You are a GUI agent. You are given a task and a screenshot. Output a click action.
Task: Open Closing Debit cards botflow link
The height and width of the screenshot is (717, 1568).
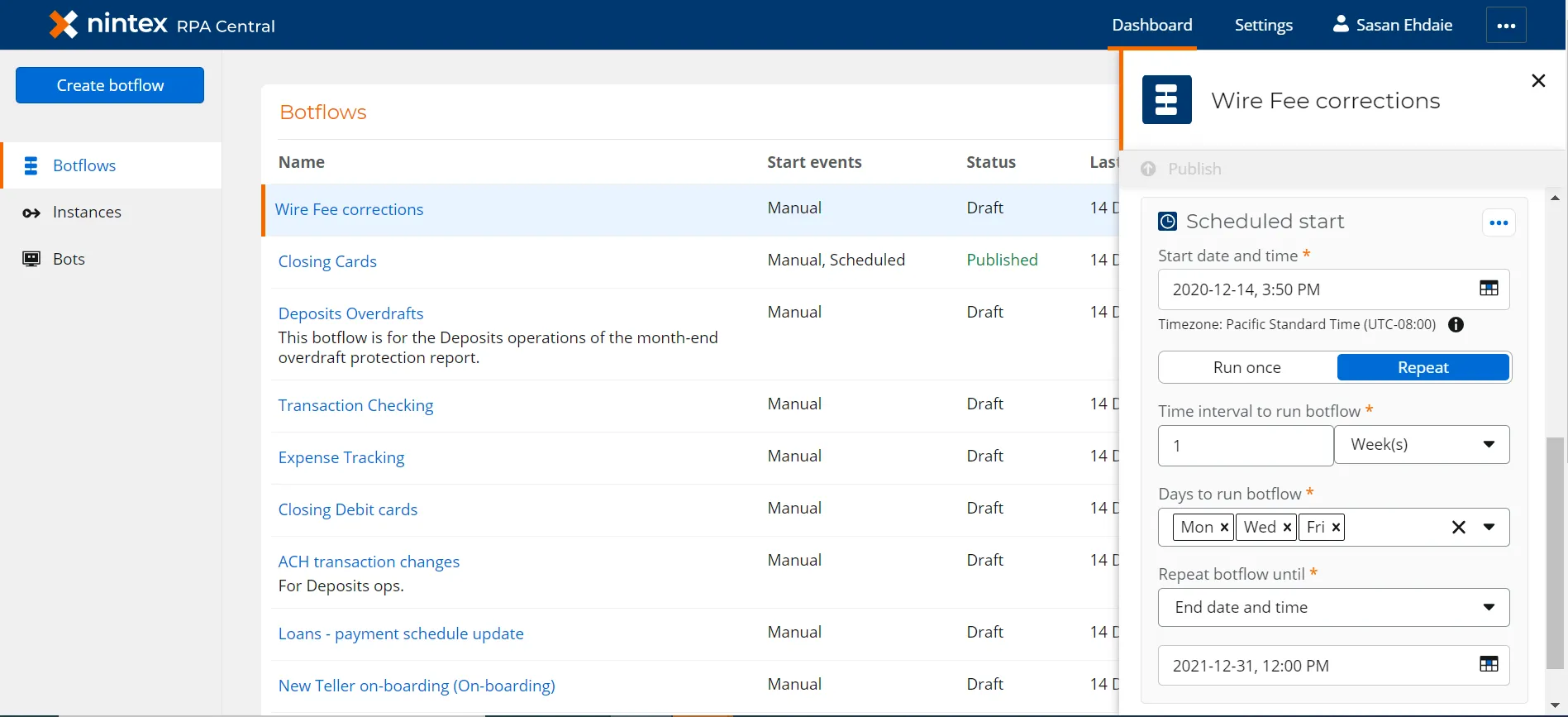tap(348, 509)
